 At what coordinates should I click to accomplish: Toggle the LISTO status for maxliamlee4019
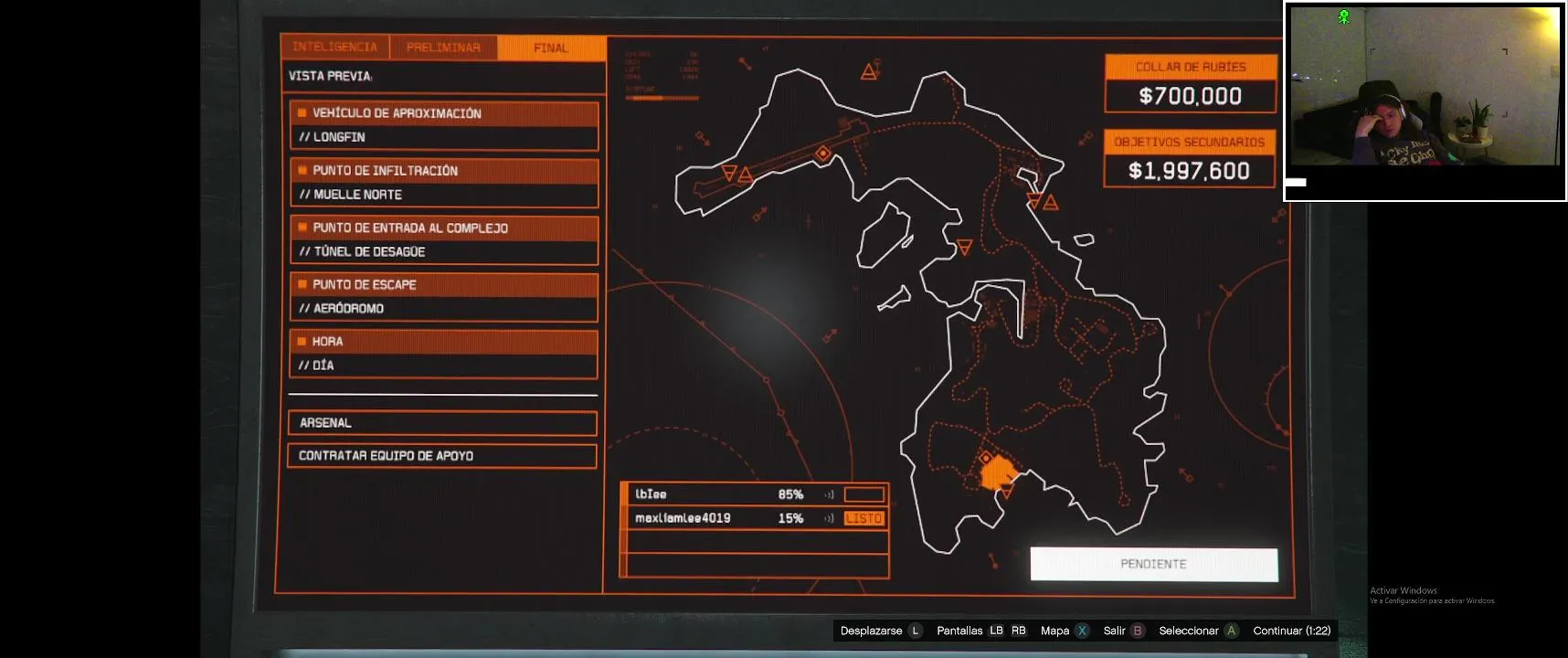864,518
